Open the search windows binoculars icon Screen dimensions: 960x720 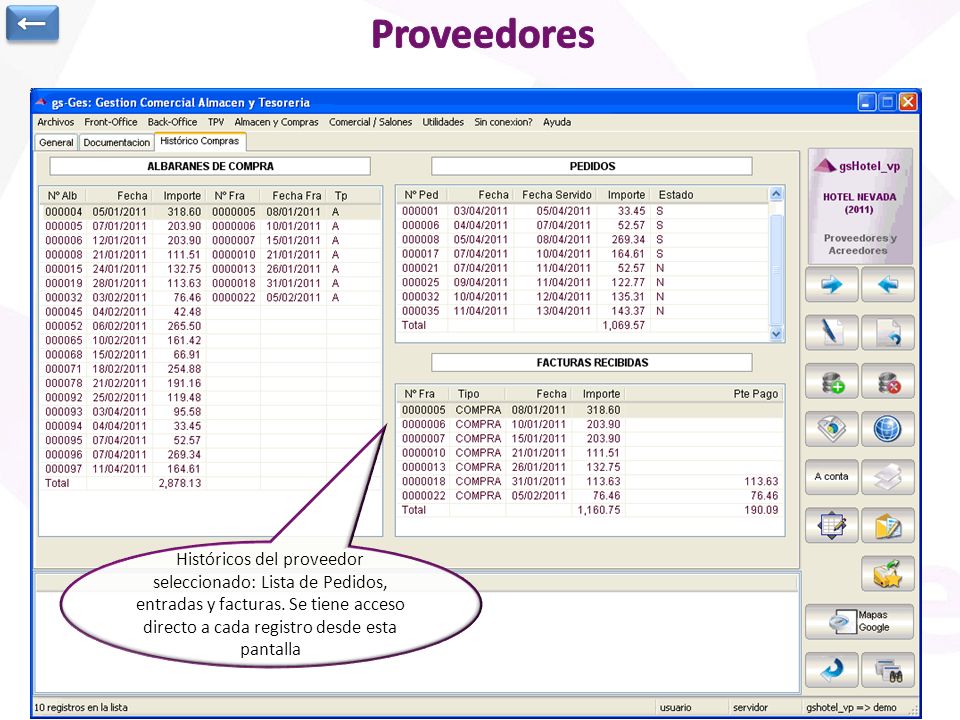click(888, 670)
